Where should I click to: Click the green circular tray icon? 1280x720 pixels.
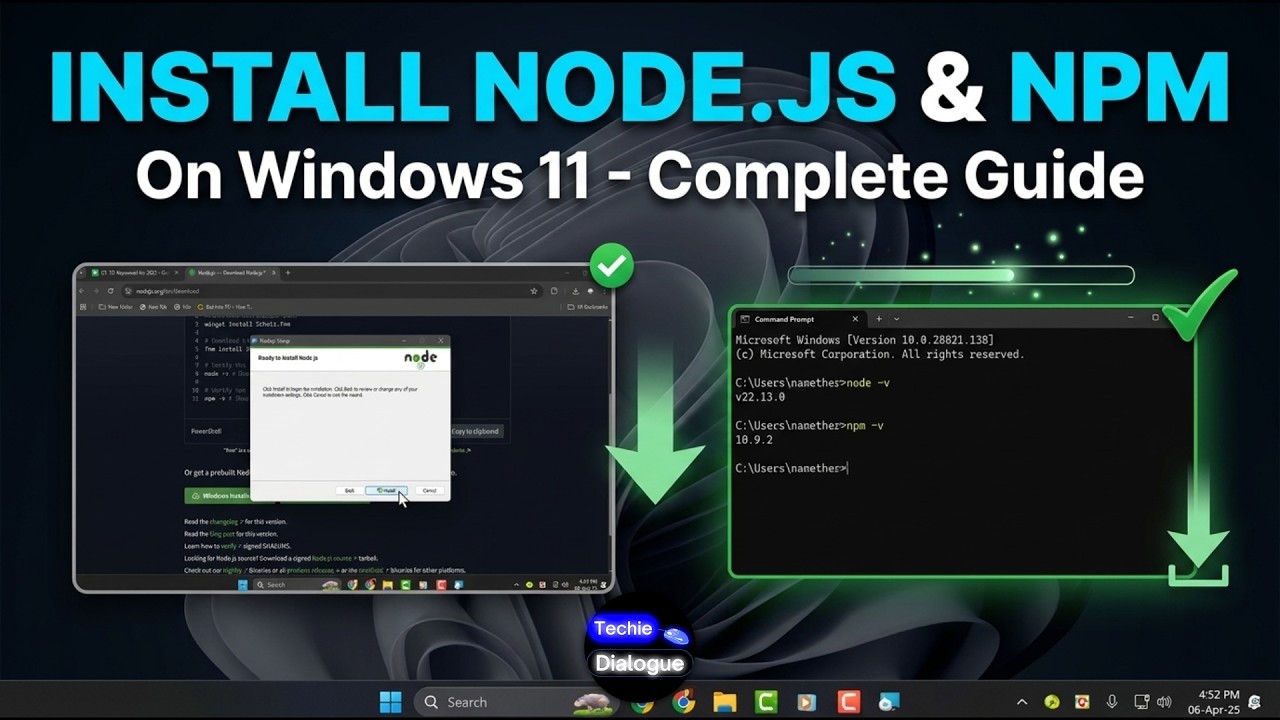pyautogui.click(x=1052, y=702)
